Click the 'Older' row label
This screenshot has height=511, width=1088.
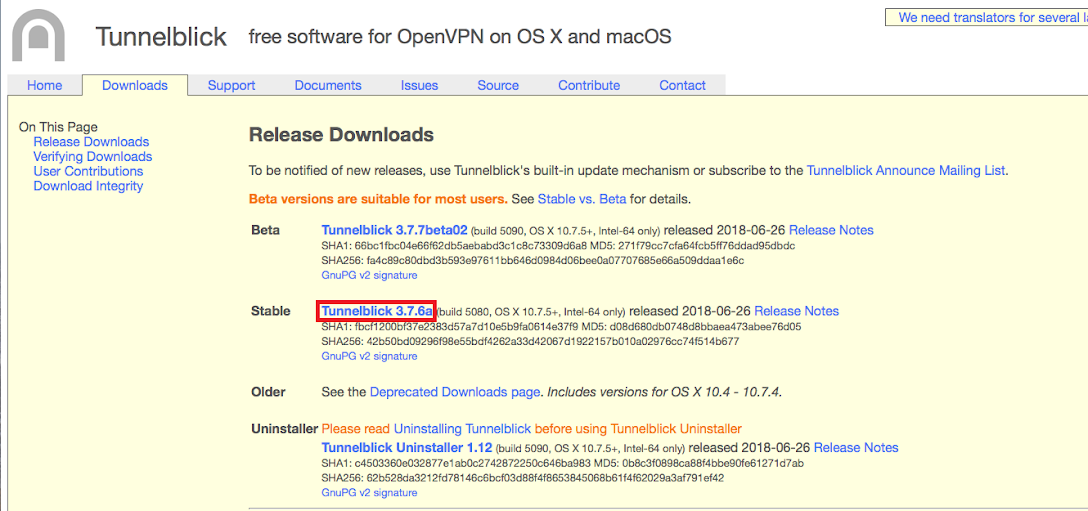[x=269, y=392]
